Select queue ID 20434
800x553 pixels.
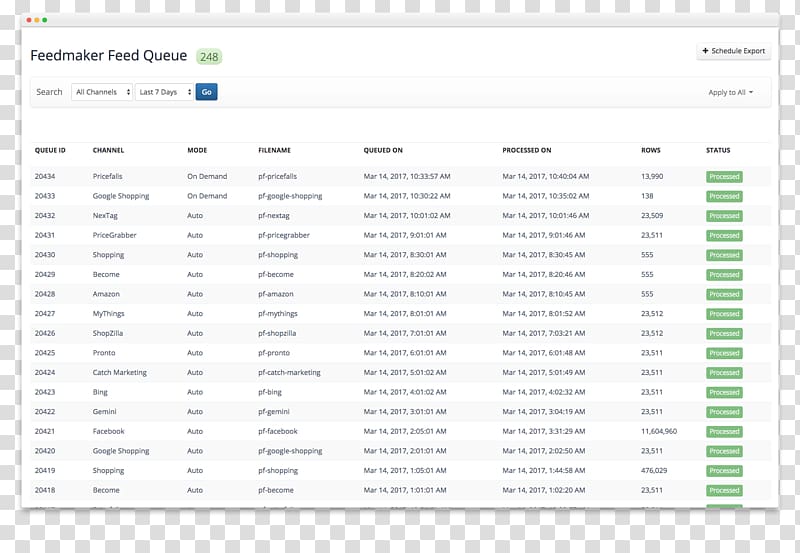point(45,176)
